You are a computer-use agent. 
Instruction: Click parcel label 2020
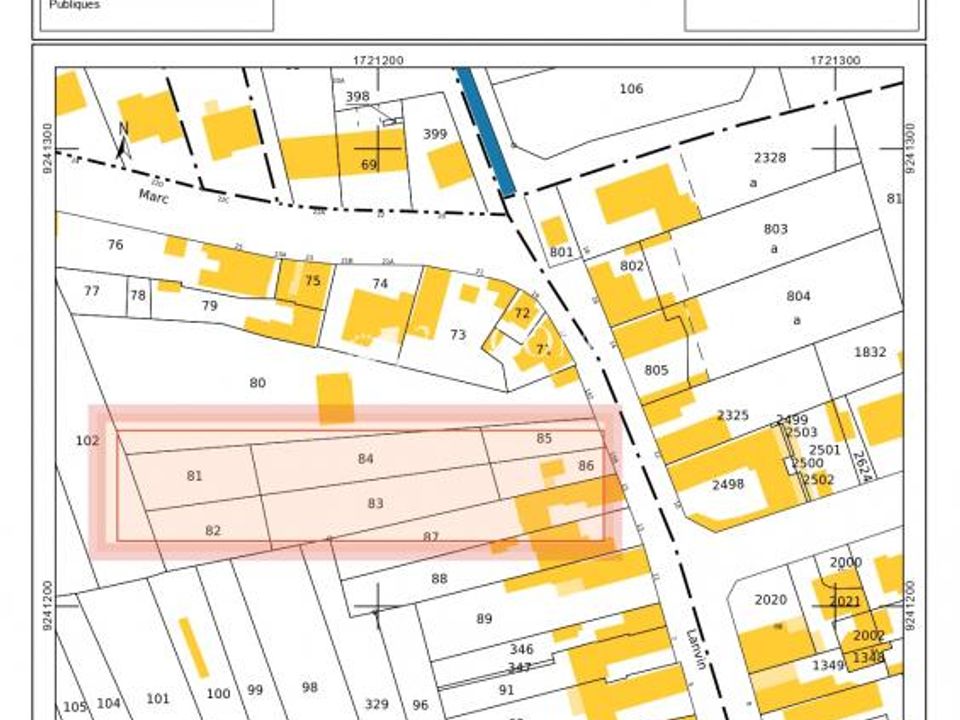(770, 600)
